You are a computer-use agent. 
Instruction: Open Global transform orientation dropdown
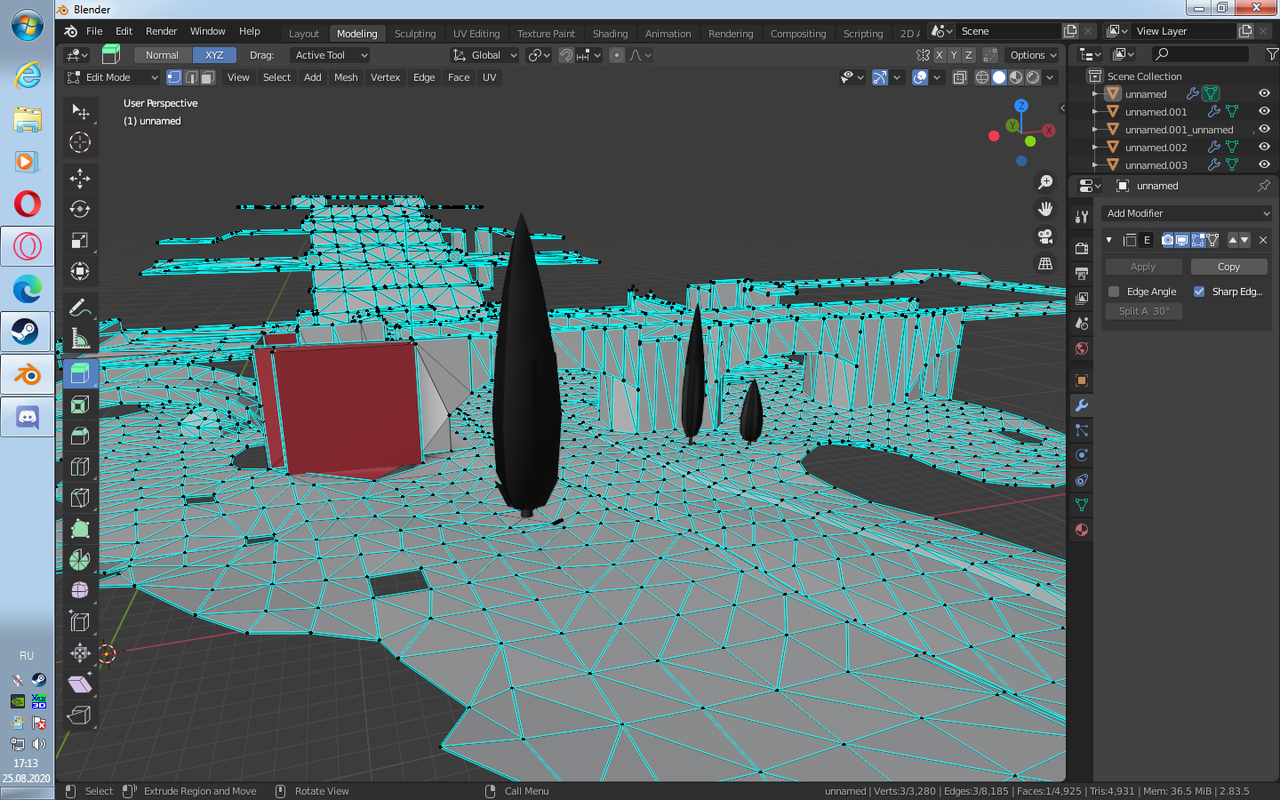485,55
